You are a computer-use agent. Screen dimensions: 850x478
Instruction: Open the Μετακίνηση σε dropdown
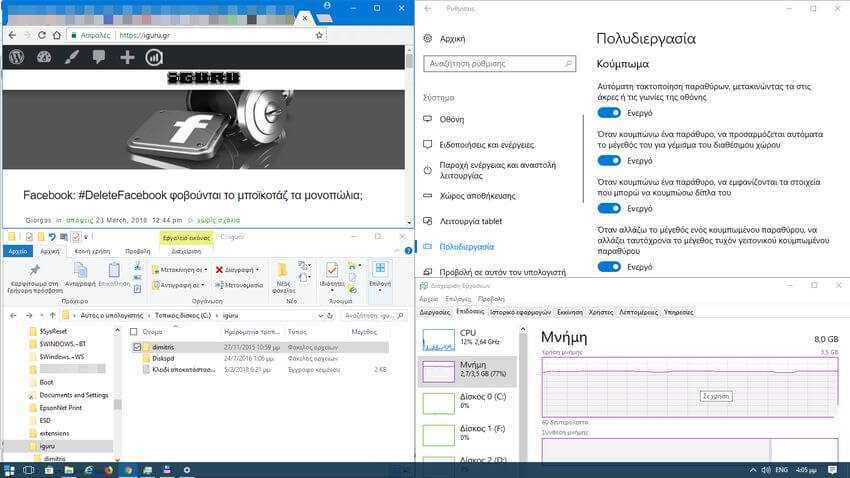tap(179, 269)
